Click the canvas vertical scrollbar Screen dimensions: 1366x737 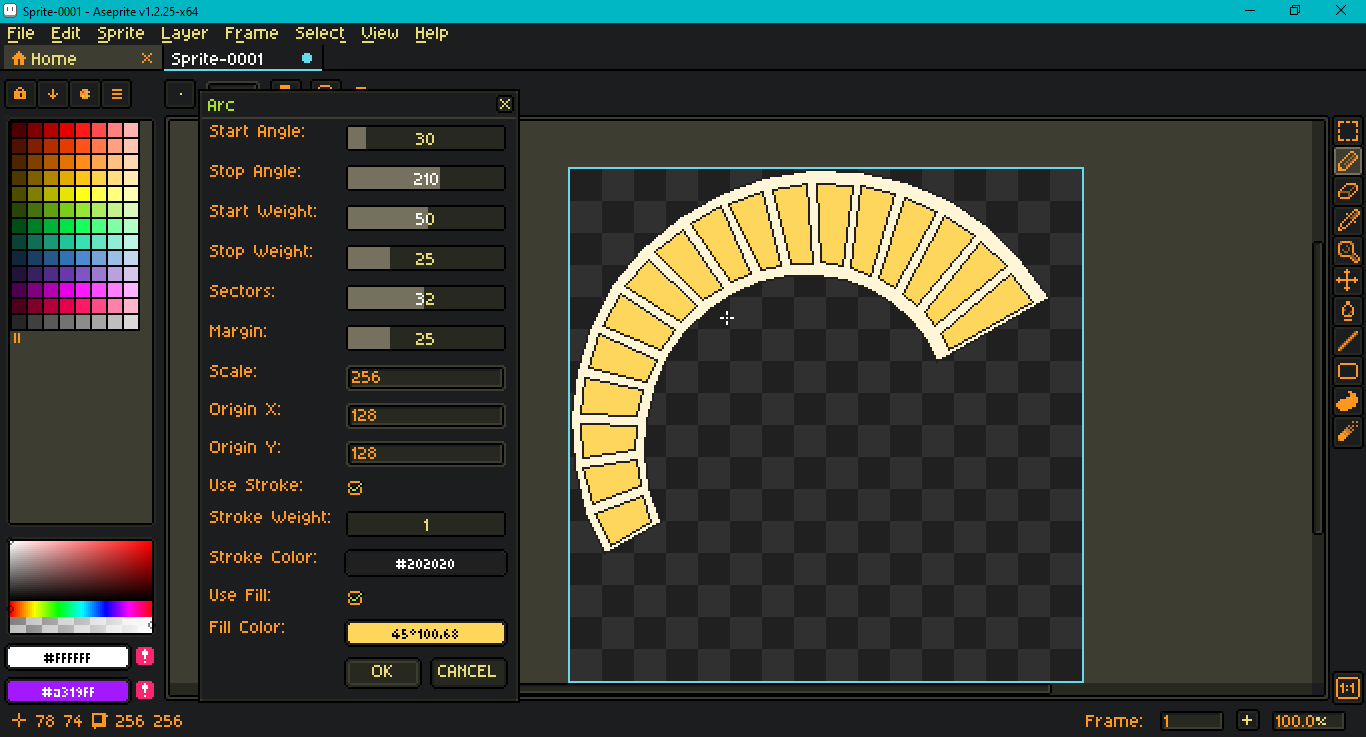click(1318, 388)
